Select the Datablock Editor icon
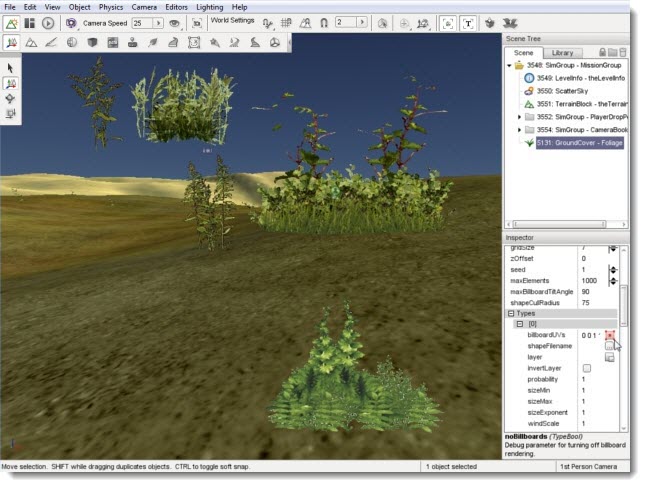 [113, 42]
